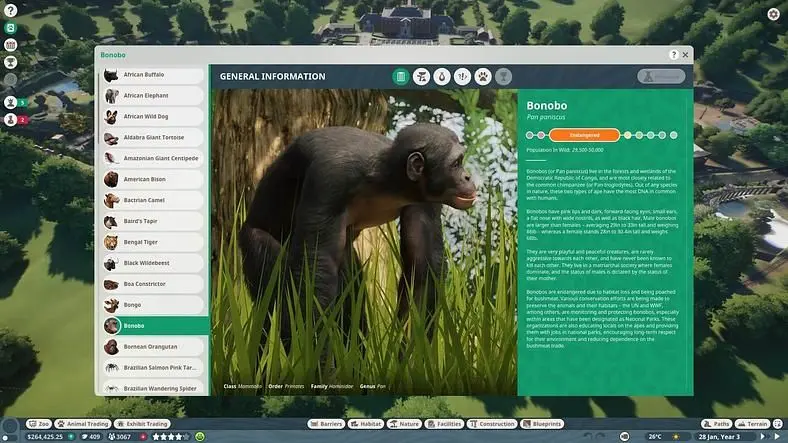Open the Zoopedia paw icon in left sidebar
The image size is (788, 443).
coord(10,28)
